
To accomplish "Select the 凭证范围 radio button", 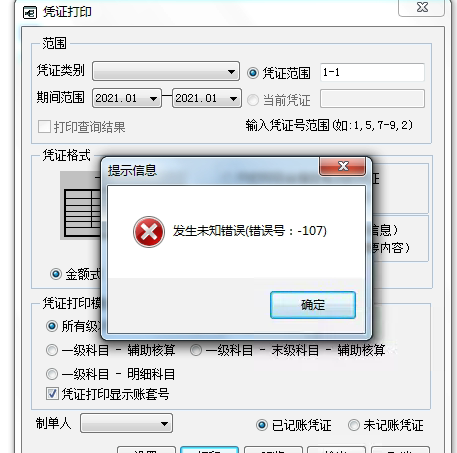I will (253, 73).
